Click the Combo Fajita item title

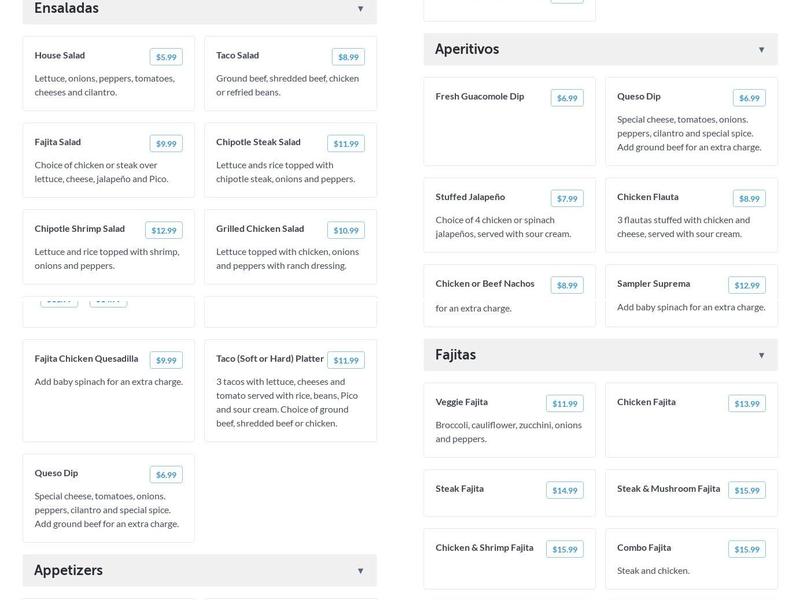tap(644, 548)
